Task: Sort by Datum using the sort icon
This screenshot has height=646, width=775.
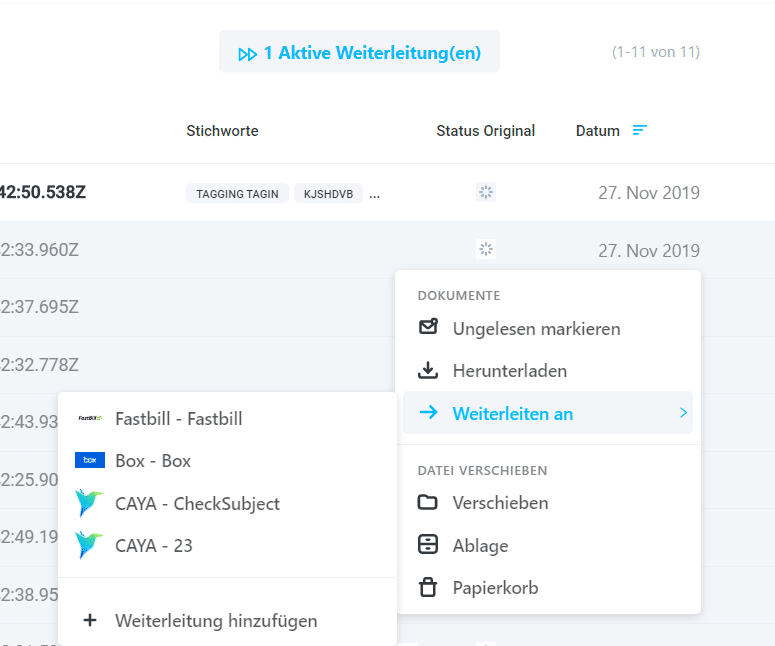Action: (640, 130)
